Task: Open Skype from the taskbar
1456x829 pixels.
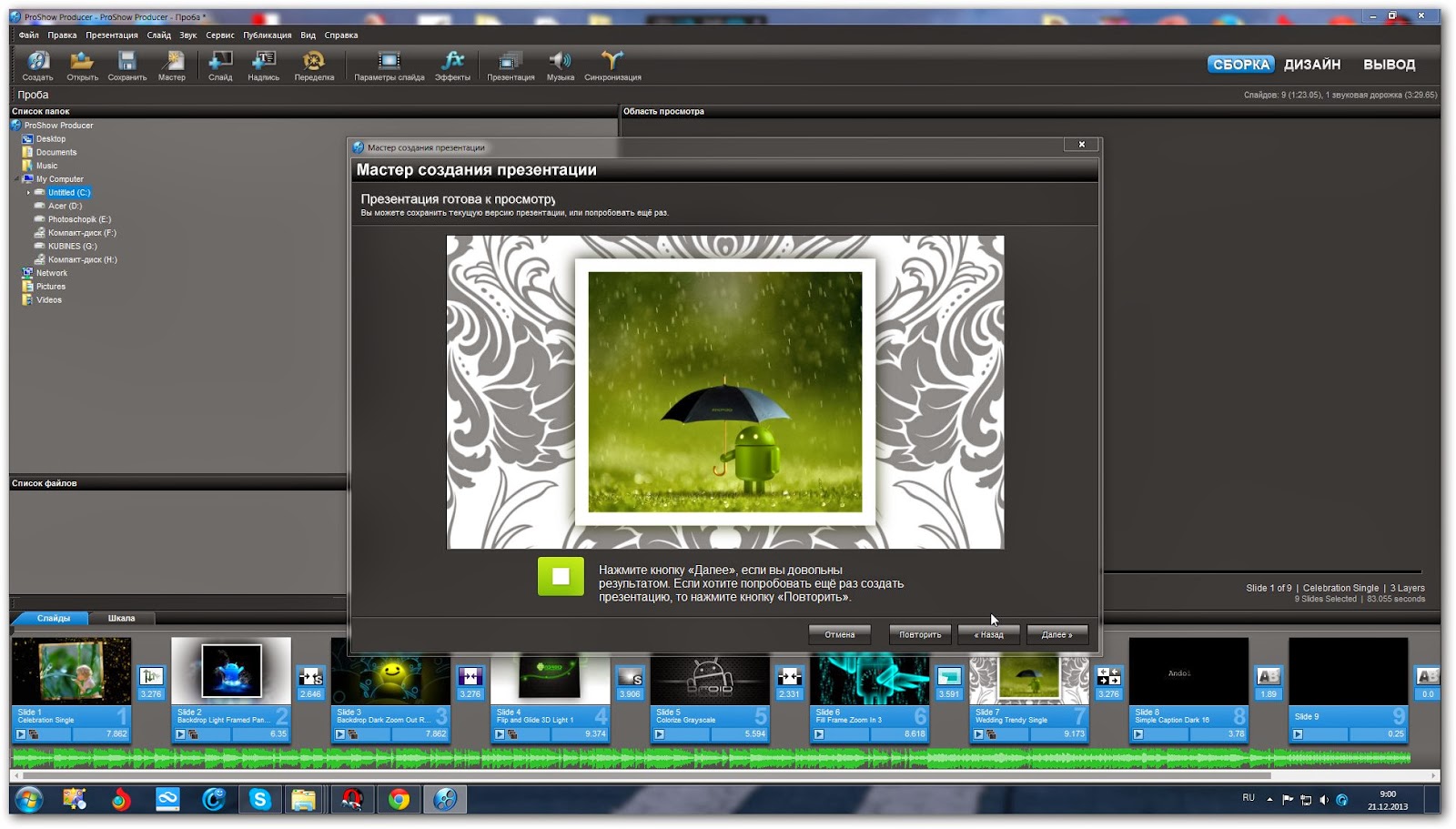Action: [260, 799]
